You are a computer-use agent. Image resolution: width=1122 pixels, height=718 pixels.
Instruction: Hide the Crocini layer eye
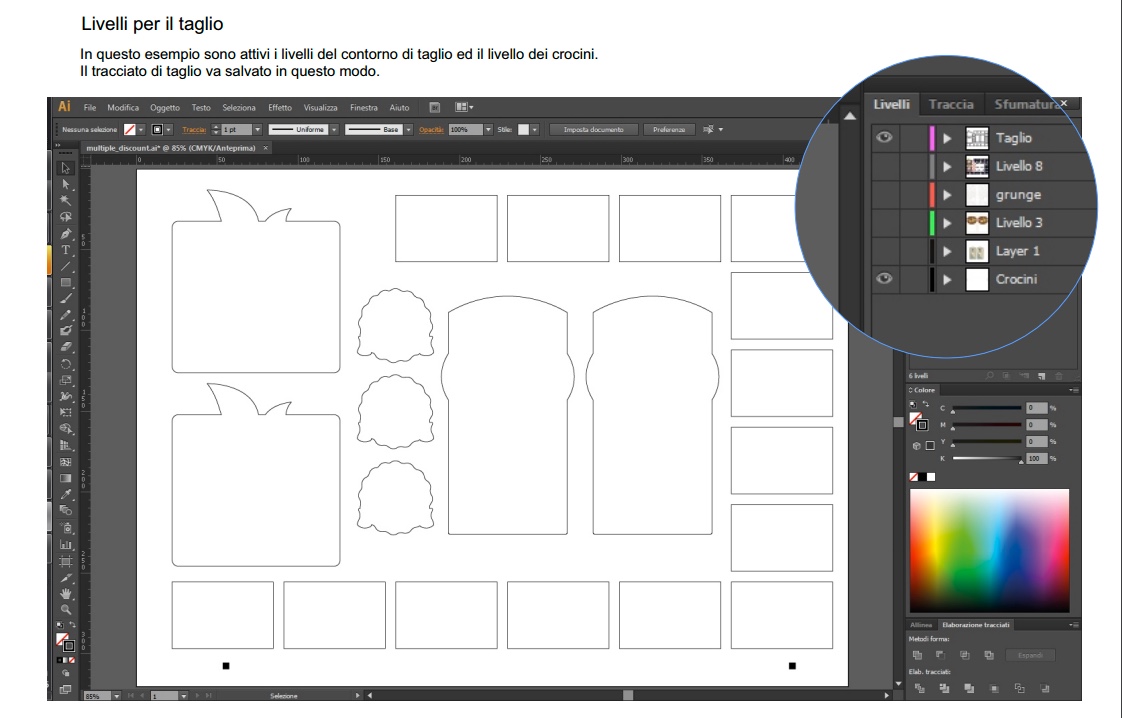click(884, 278)
